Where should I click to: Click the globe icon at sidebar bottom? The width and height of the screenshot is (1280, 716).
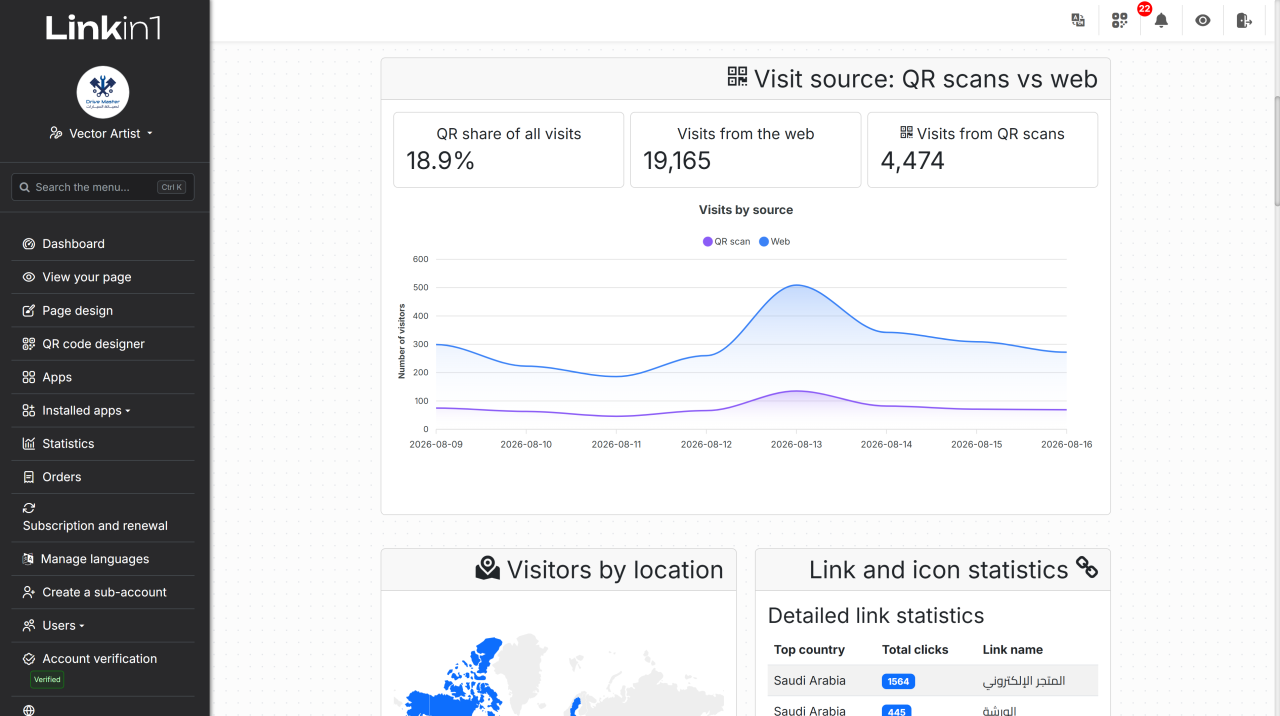29,710
